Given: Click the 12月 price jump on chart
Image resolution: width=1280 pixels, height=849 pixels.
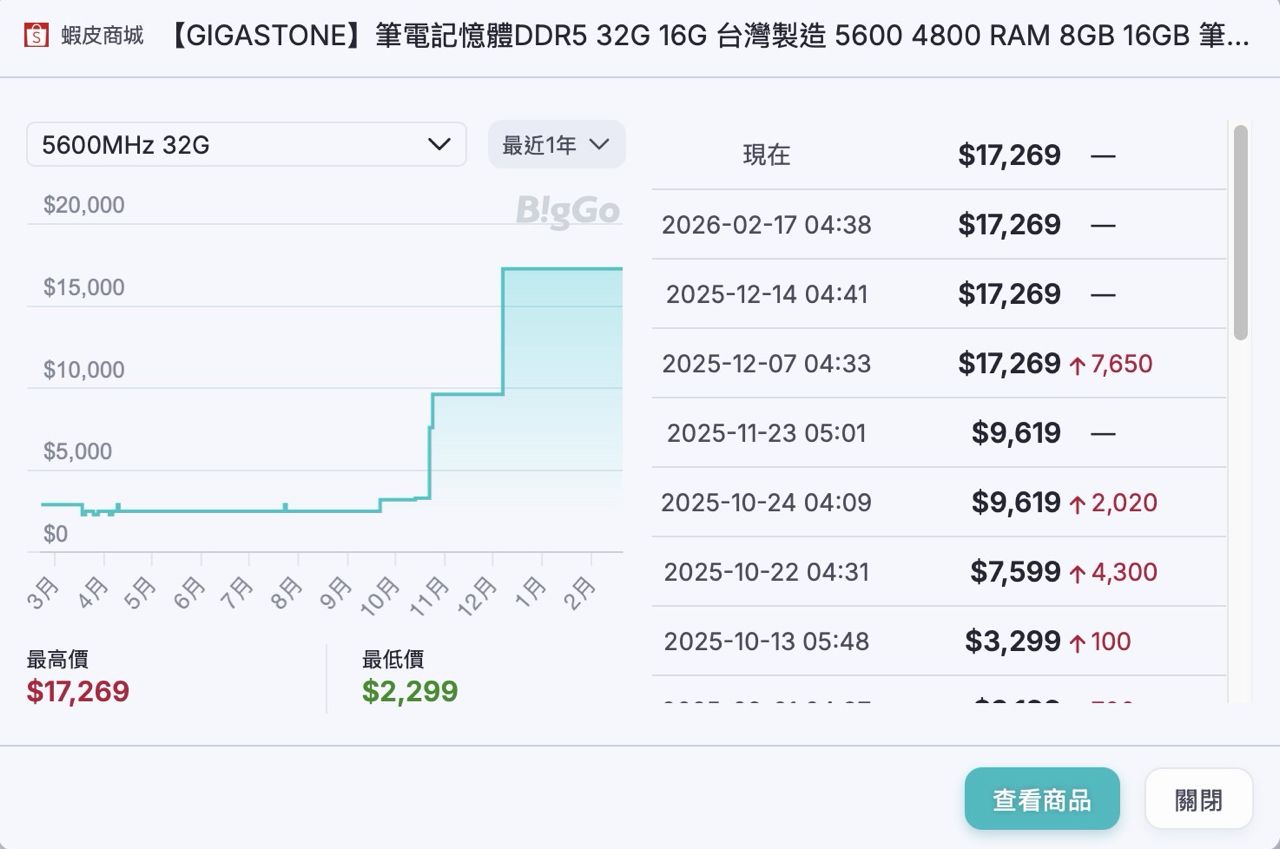Looking at the screenshot, I should 503,330.
